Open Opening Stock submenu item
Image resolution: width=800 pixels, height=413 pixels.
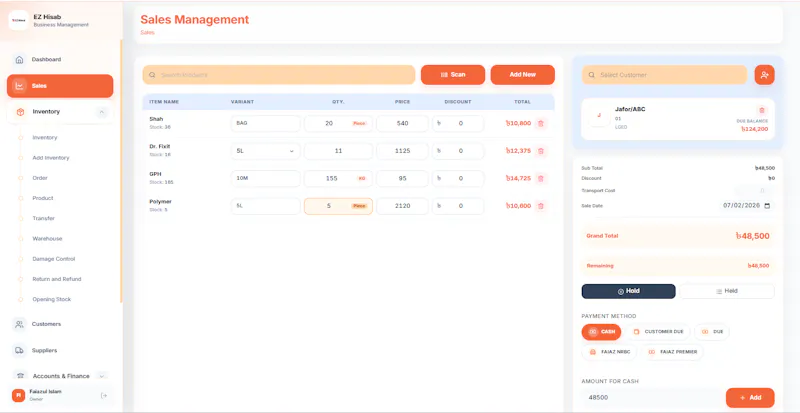[x=52, y=300]
